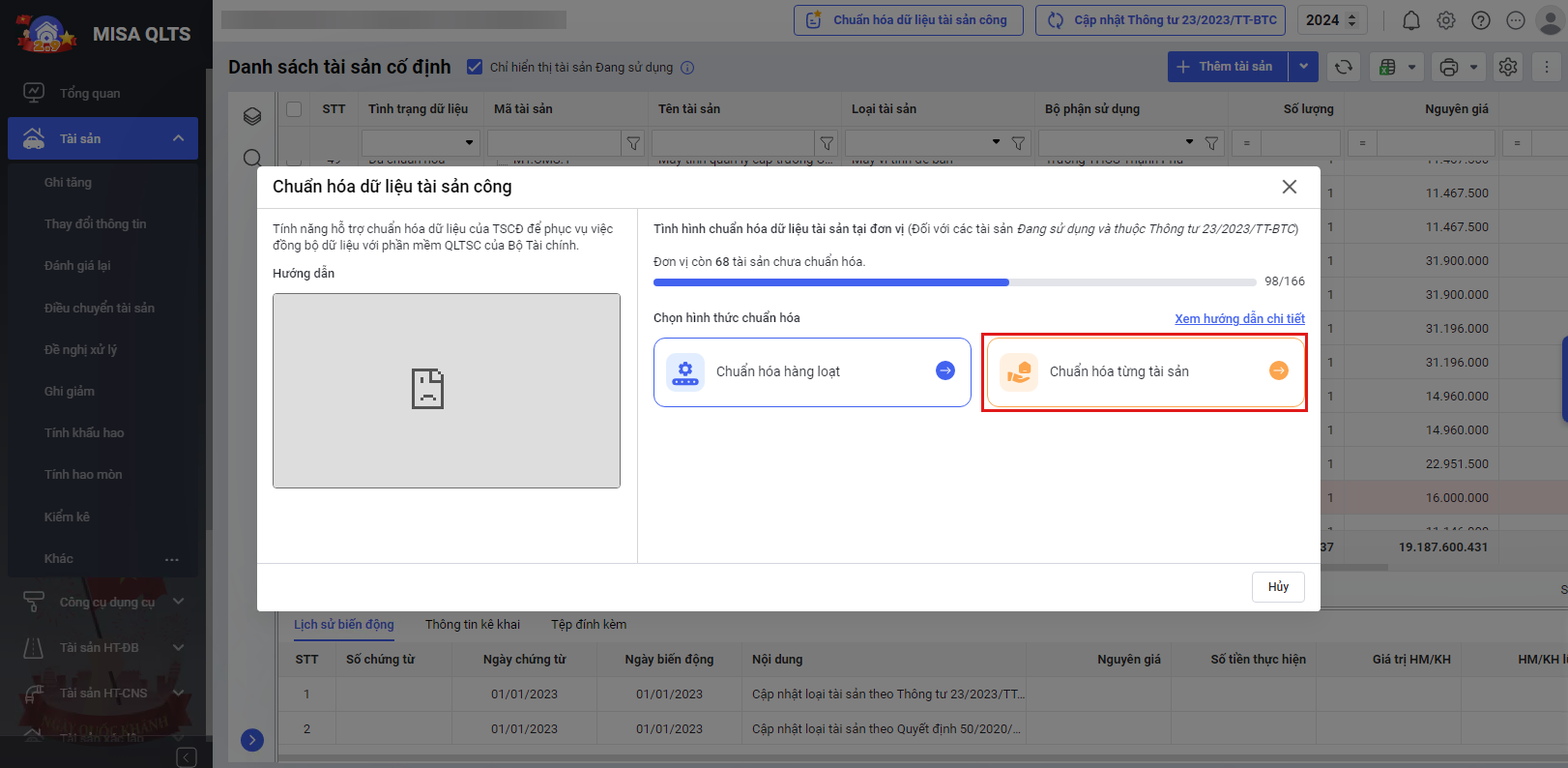Viewport: 1568px width, 768px height.
Task: Click the Hủy button in dialog
Action: coord(1278,587)
